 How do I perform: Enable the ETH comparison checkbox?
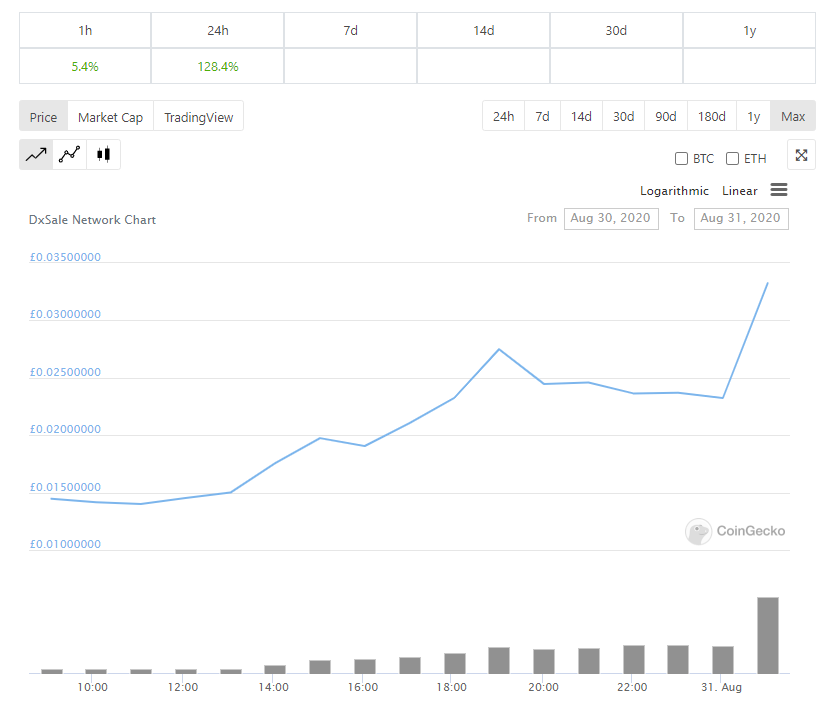[732, 158]
